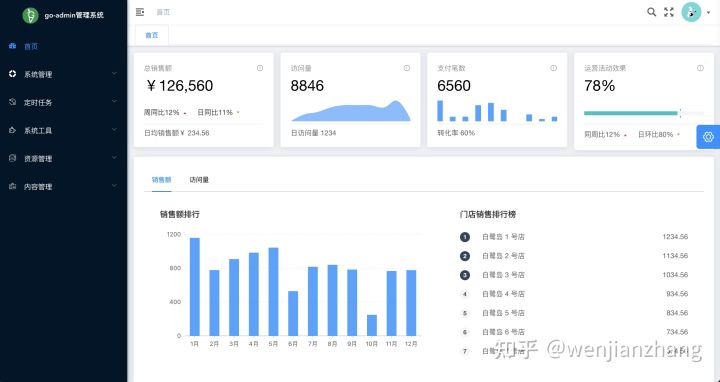The height and width of the screenshot is (382, 720).
Task: Click the 12月 bar in sales chart
Action: [x=411, y=303]
